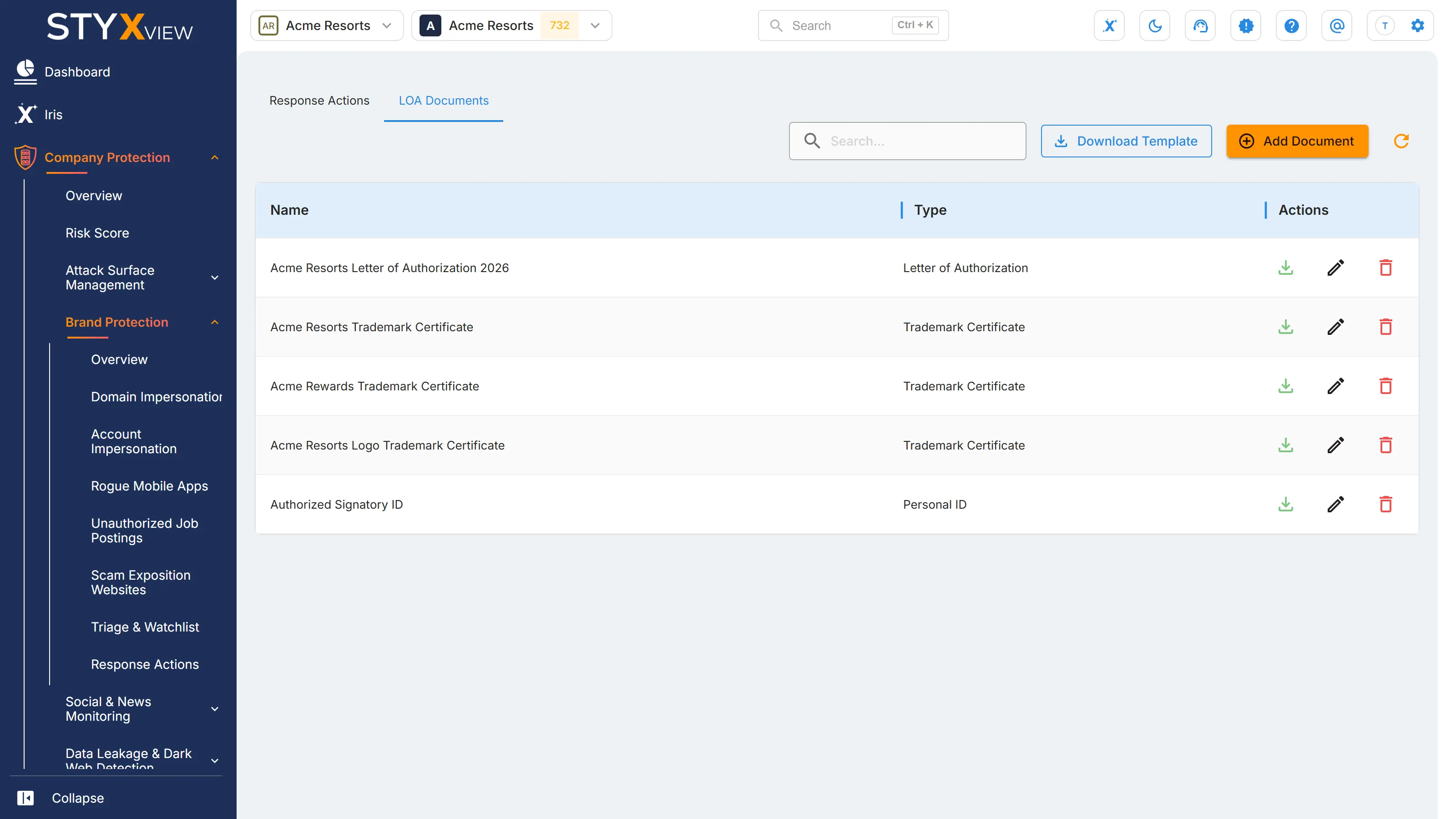Collapse the sidebar with the Collapse button
Screen dimensions: 1456x819
click(61, 798)
